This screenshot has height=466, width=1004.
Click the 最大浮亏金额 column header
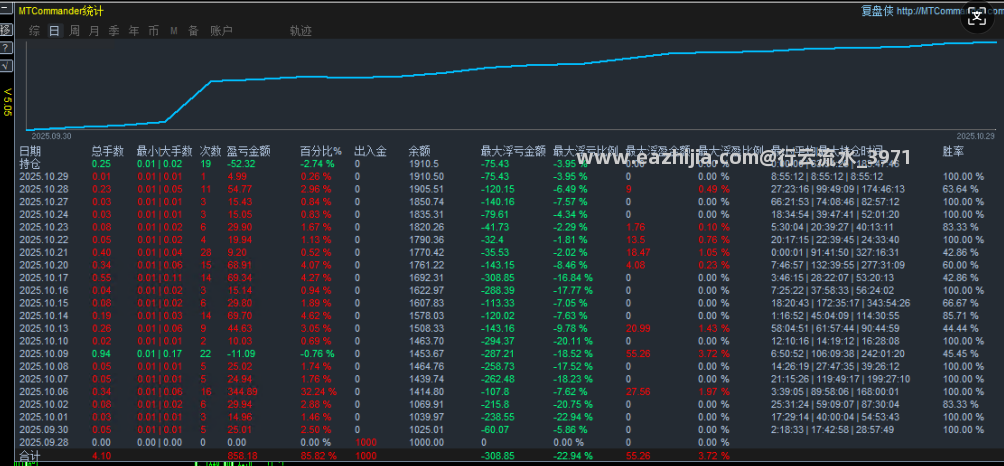(513, 152)
